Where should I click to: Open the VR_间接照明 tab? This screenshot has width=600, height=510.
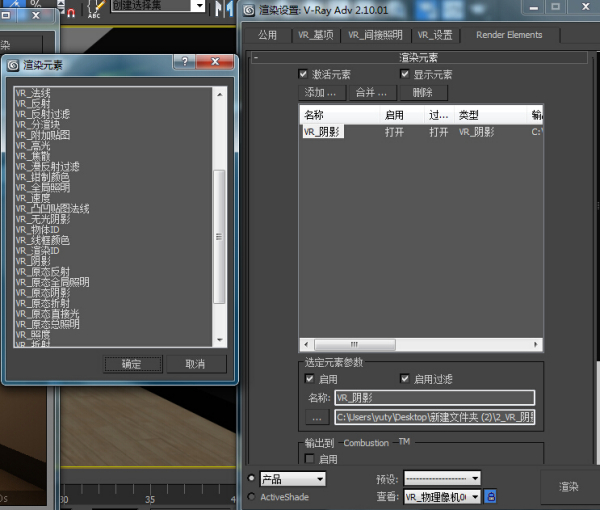click(375, 35)
